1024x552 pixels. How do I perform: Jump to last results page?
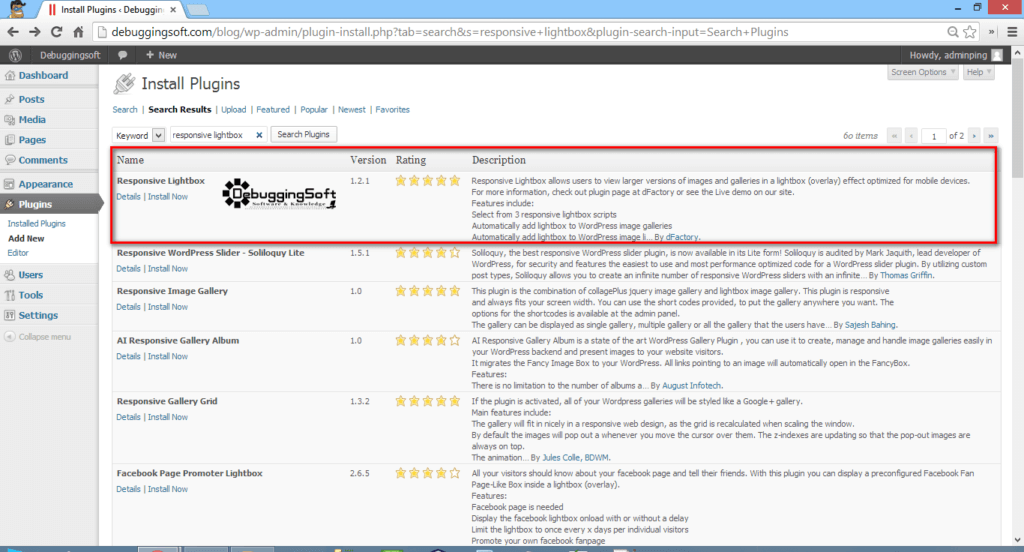(x=991, y=136)
